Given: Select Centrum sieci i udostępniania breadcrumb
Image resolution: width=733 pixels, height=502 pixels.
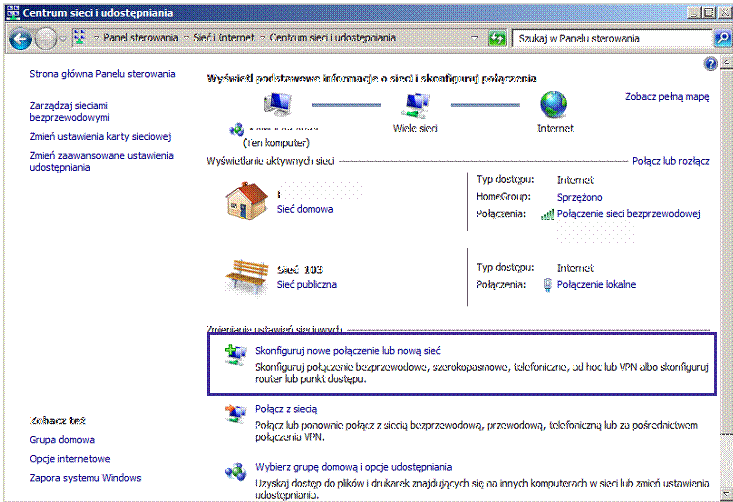Looking at the screenshot, I should click(332, 38).
